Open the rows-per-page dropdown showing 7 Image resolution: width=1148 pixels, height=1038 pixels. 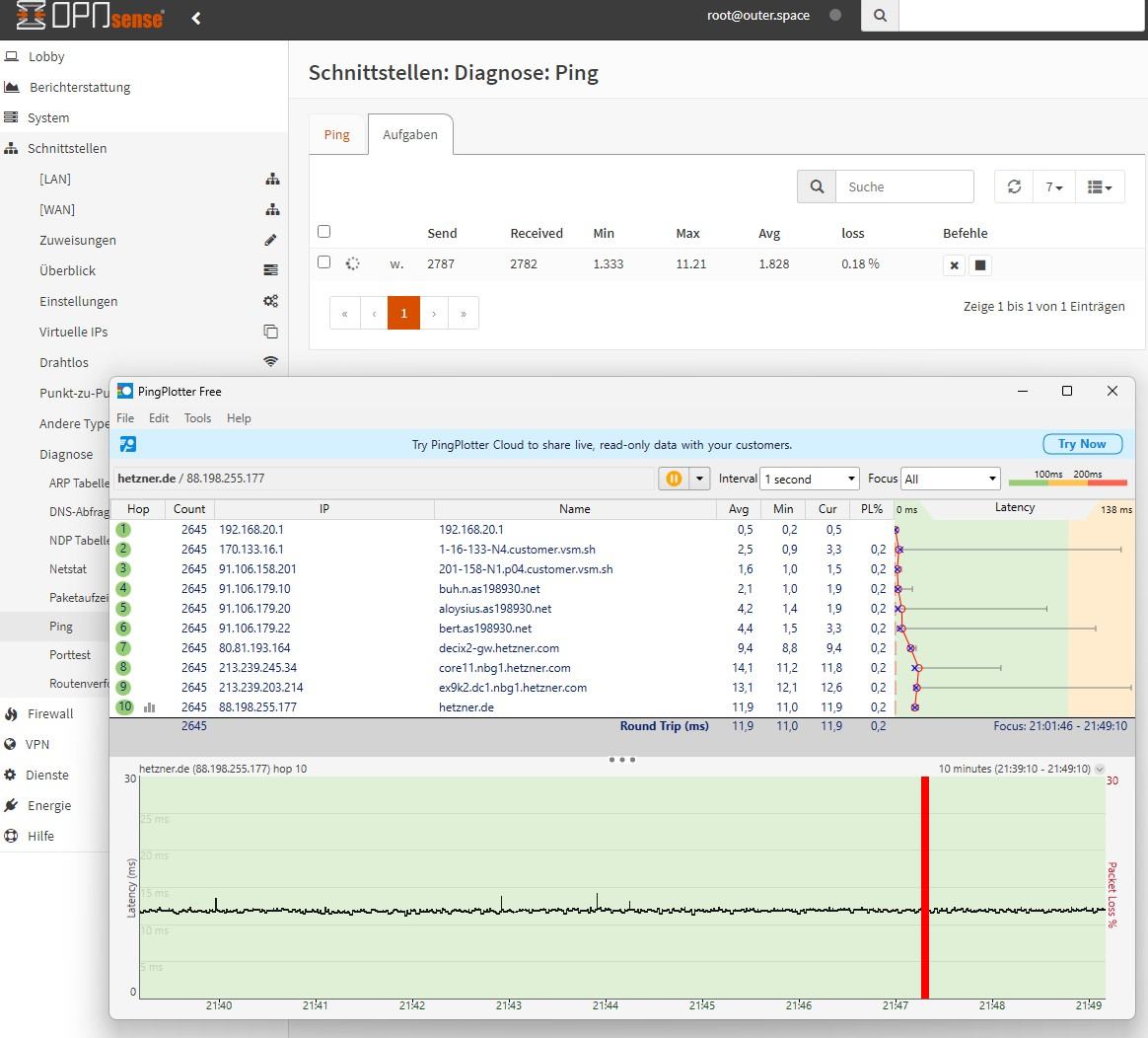click(x=1053, y=186)
